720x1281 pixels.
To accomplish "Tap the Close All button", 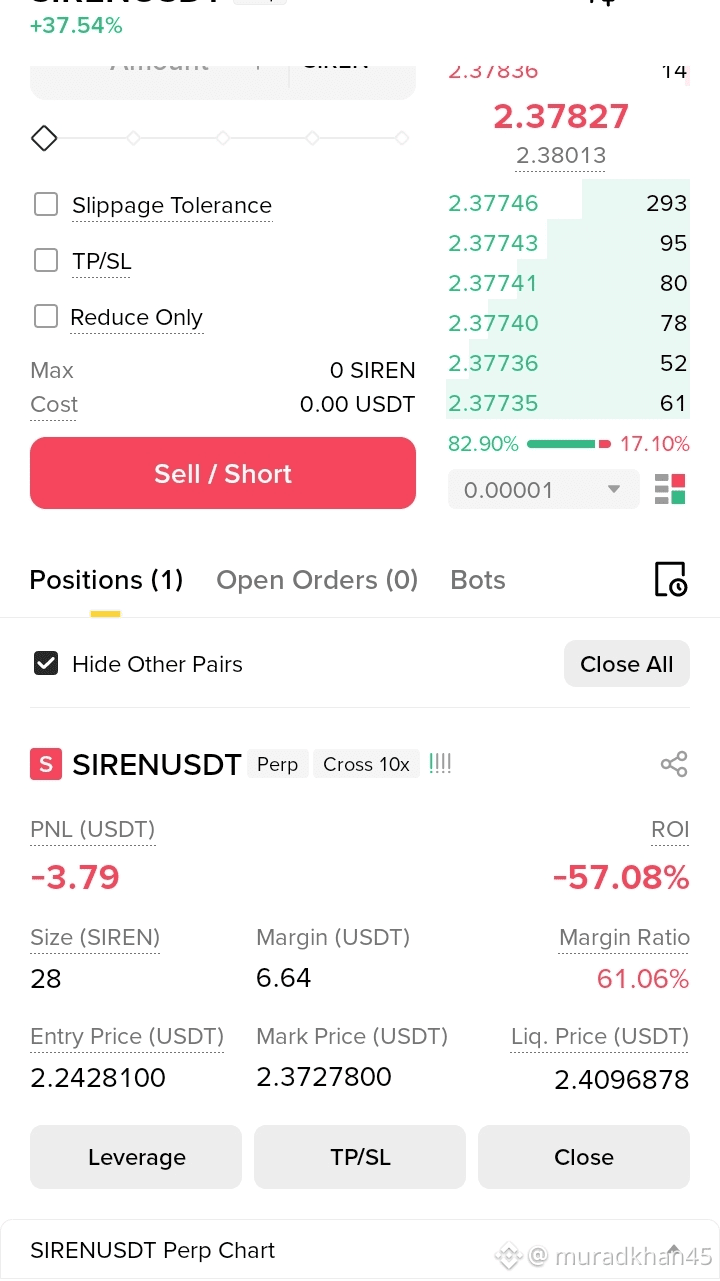I will click(x=627, y=664).
